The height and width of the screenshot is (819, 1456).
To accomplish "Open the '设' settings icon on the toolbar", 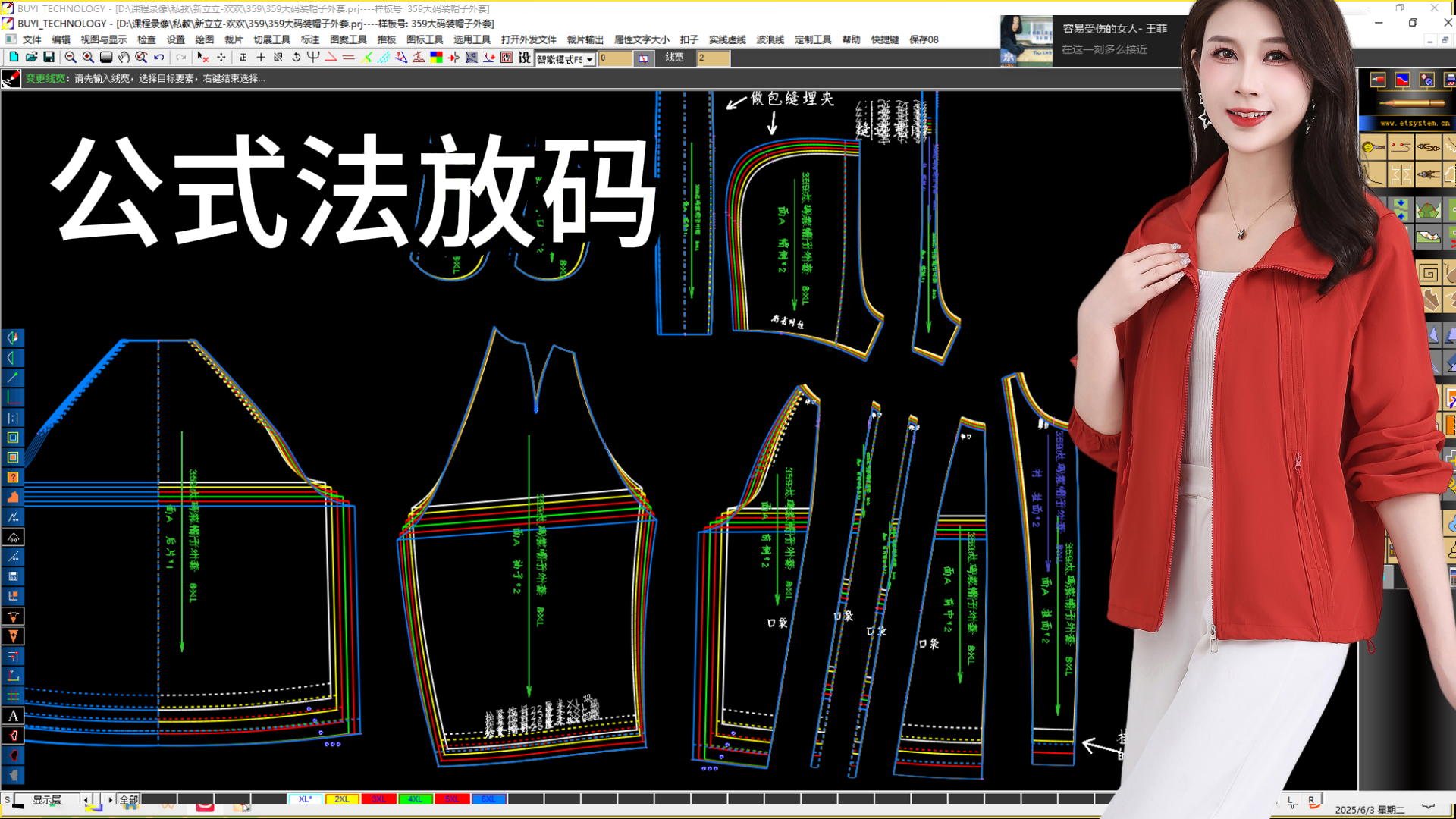I will [523, 57].
